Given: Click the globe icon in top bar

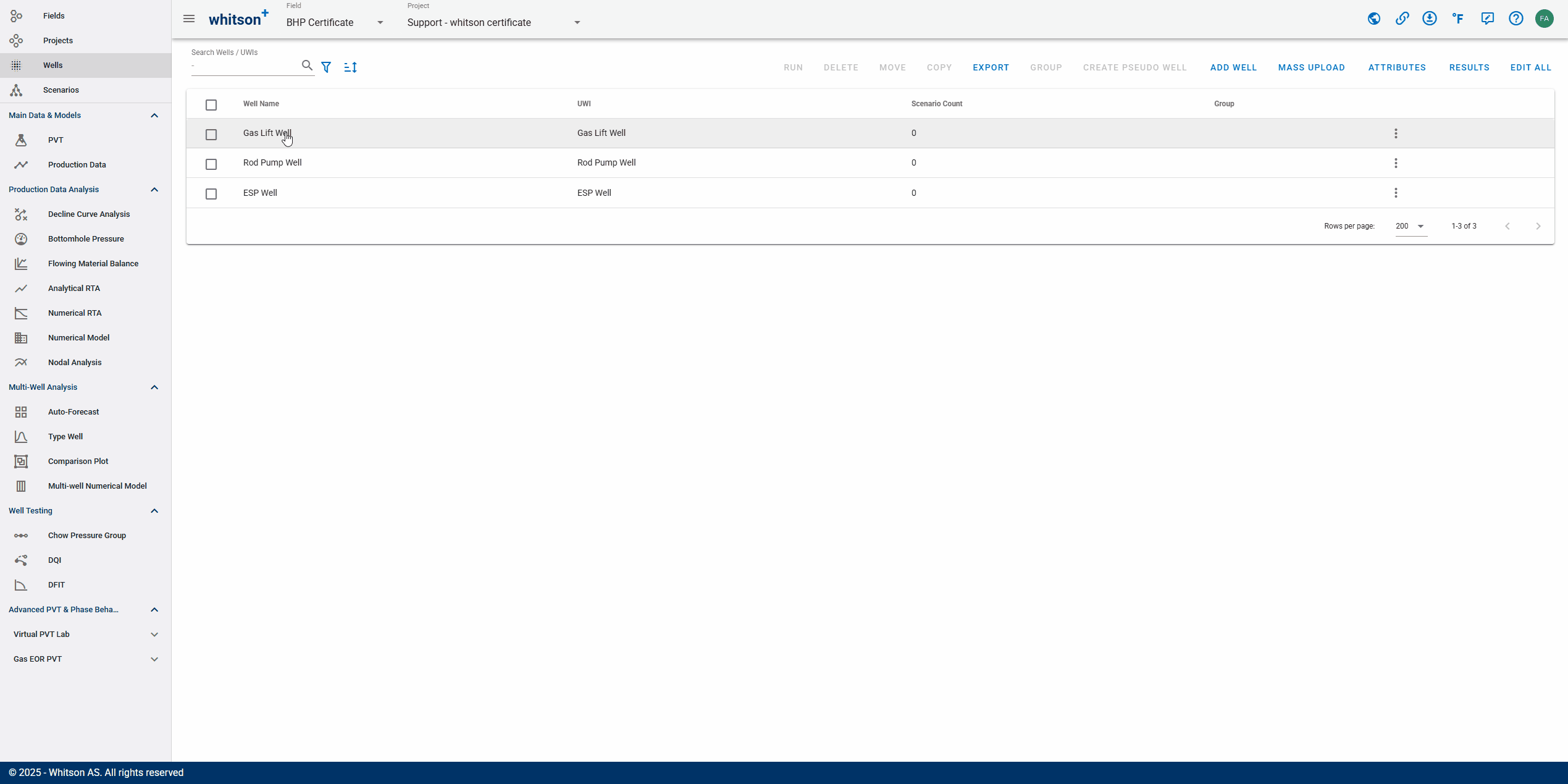Looking at the screenshot, I should click(1374, 19).
